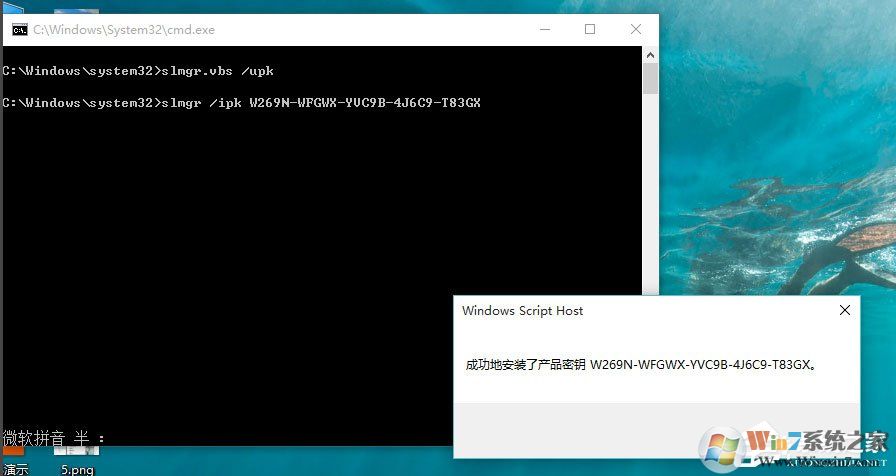Click scroll up arrow in cmd window

650,55
